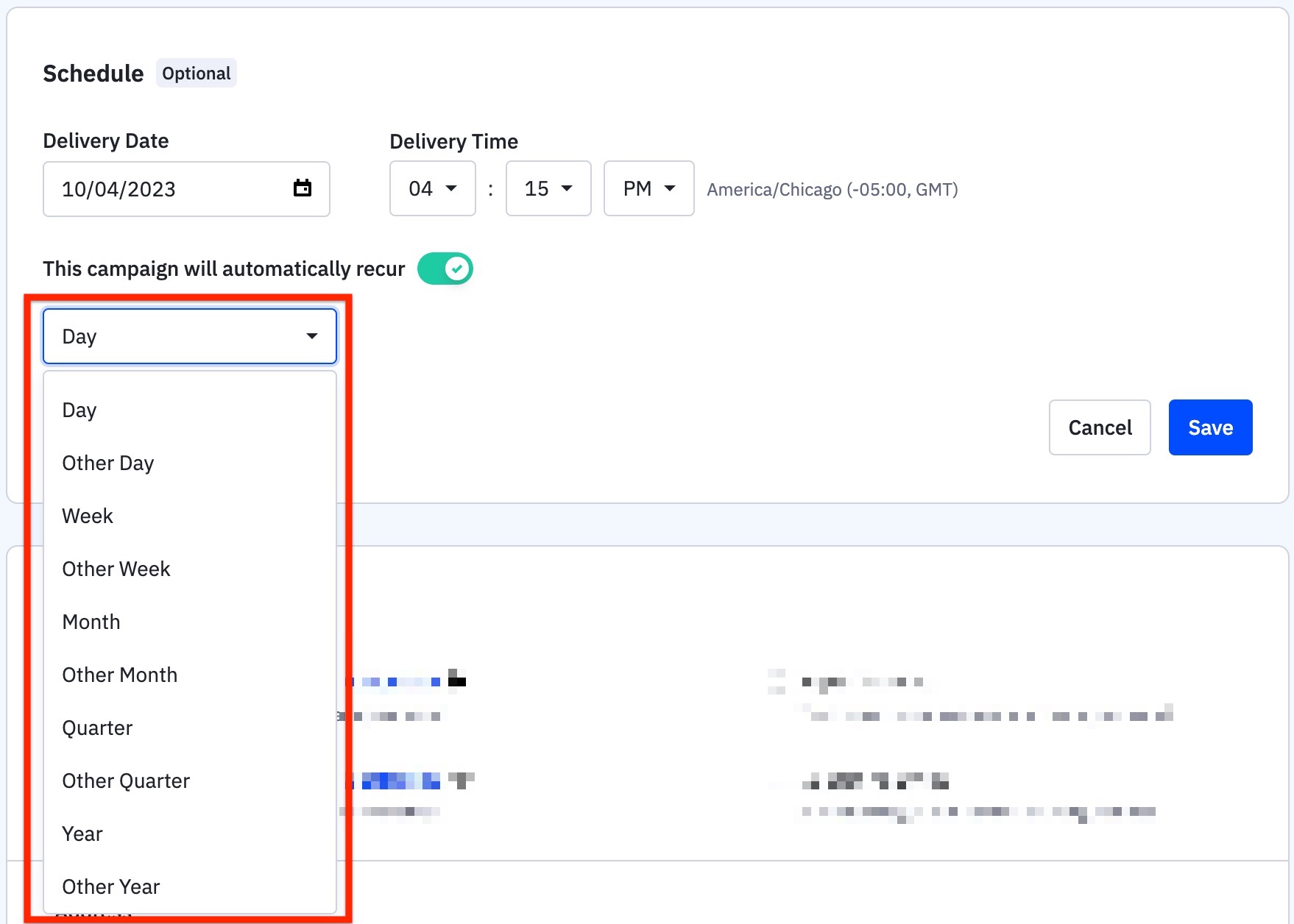Screen dimensions: 1294x924
Task: Select Week from recurrence list
Action: 88,516
